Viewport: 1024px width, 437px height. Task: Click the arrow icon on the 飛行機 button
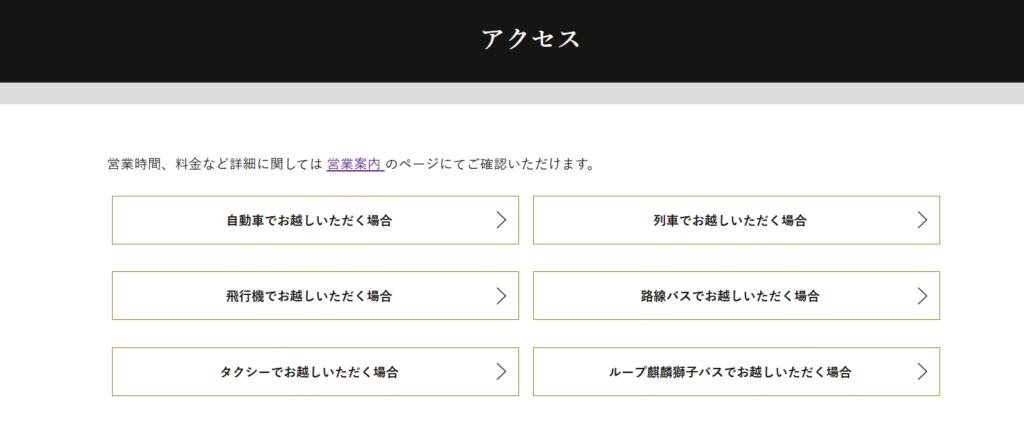coord(502,296)
